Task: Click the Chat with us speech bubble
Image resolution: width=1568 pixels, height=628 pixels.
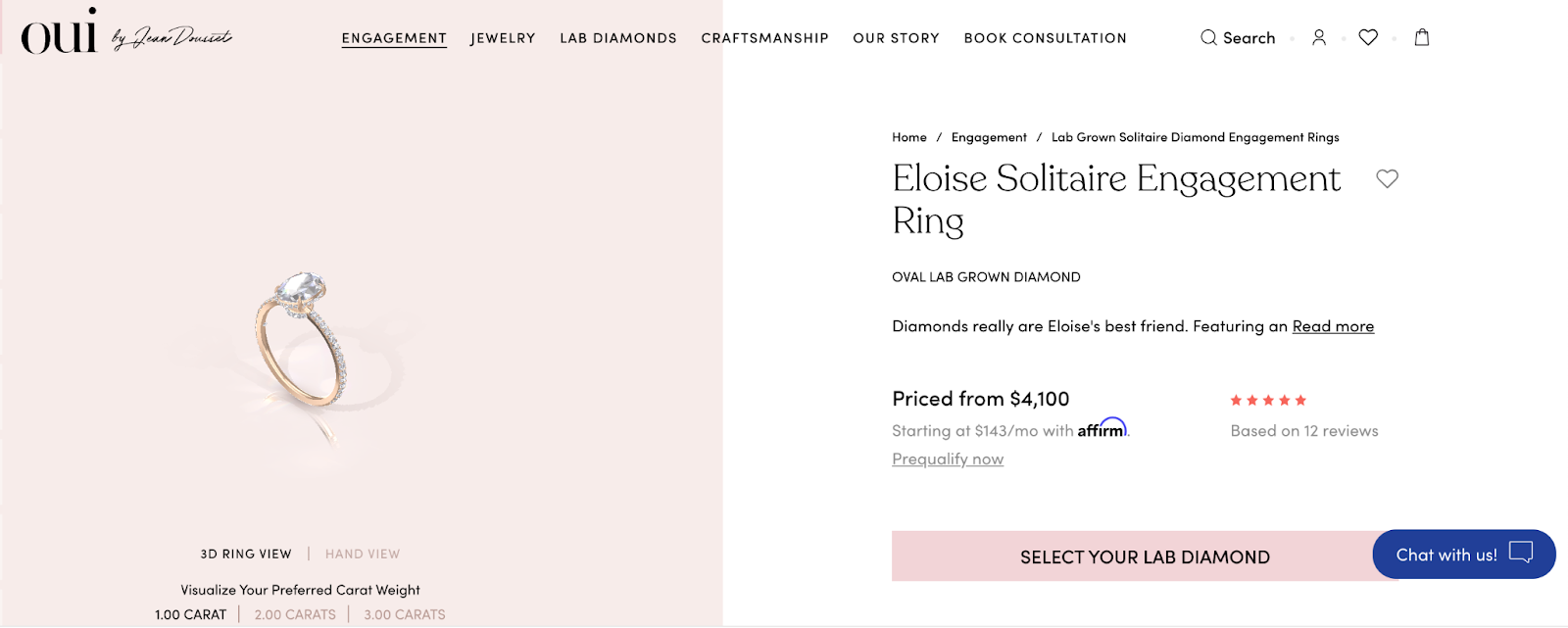Action: pos(1520,554)
